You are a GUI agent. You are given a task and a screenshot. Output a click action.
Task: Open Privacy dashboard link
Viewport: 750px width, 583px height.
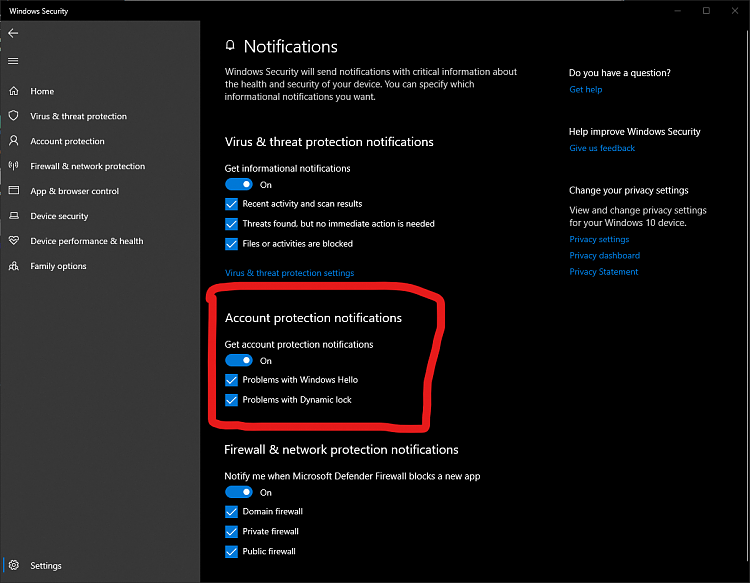coord(604,255)
